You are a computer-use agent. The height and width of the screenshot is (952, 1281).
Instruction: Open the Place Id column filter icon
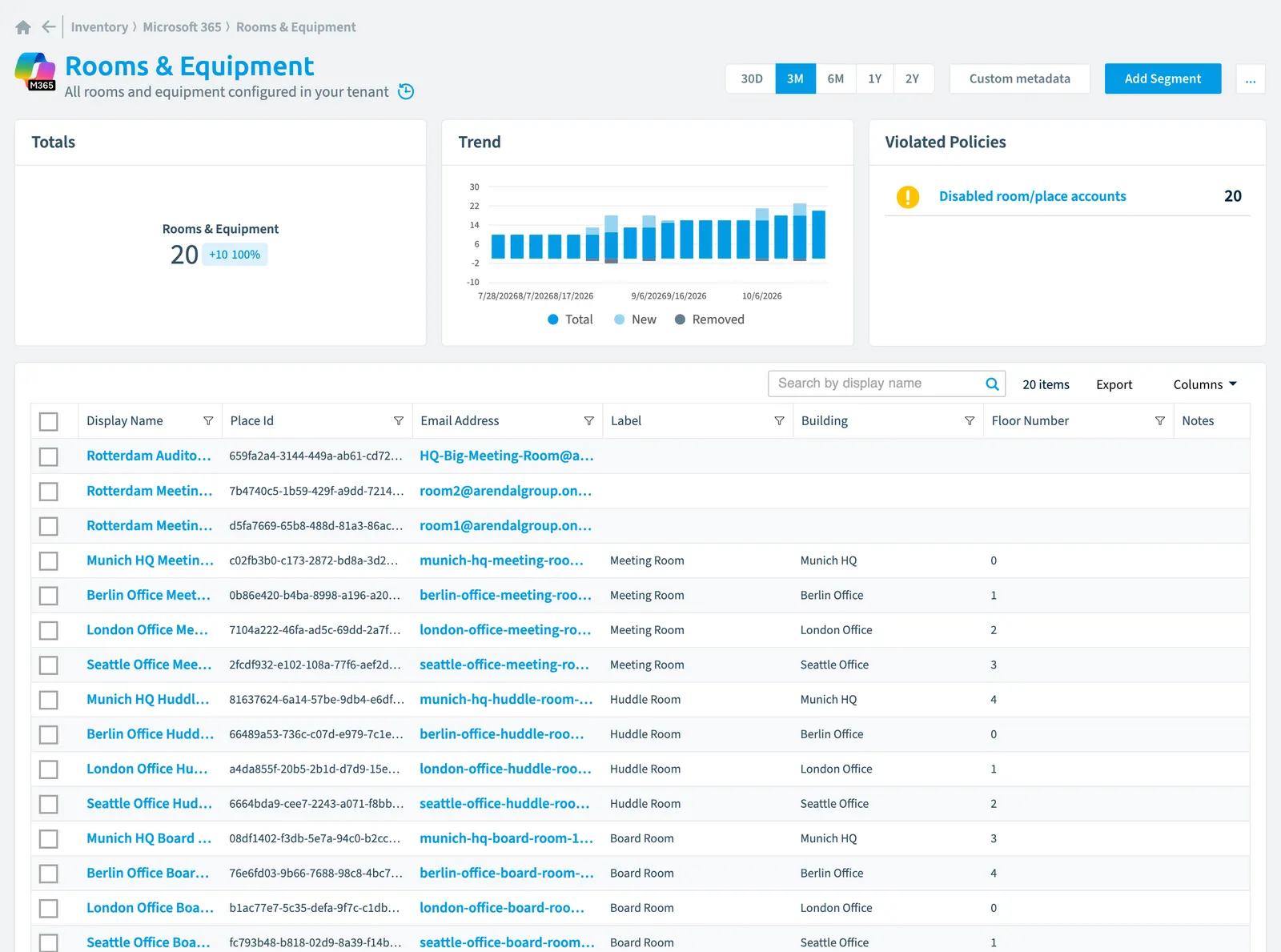click(399, 421)
